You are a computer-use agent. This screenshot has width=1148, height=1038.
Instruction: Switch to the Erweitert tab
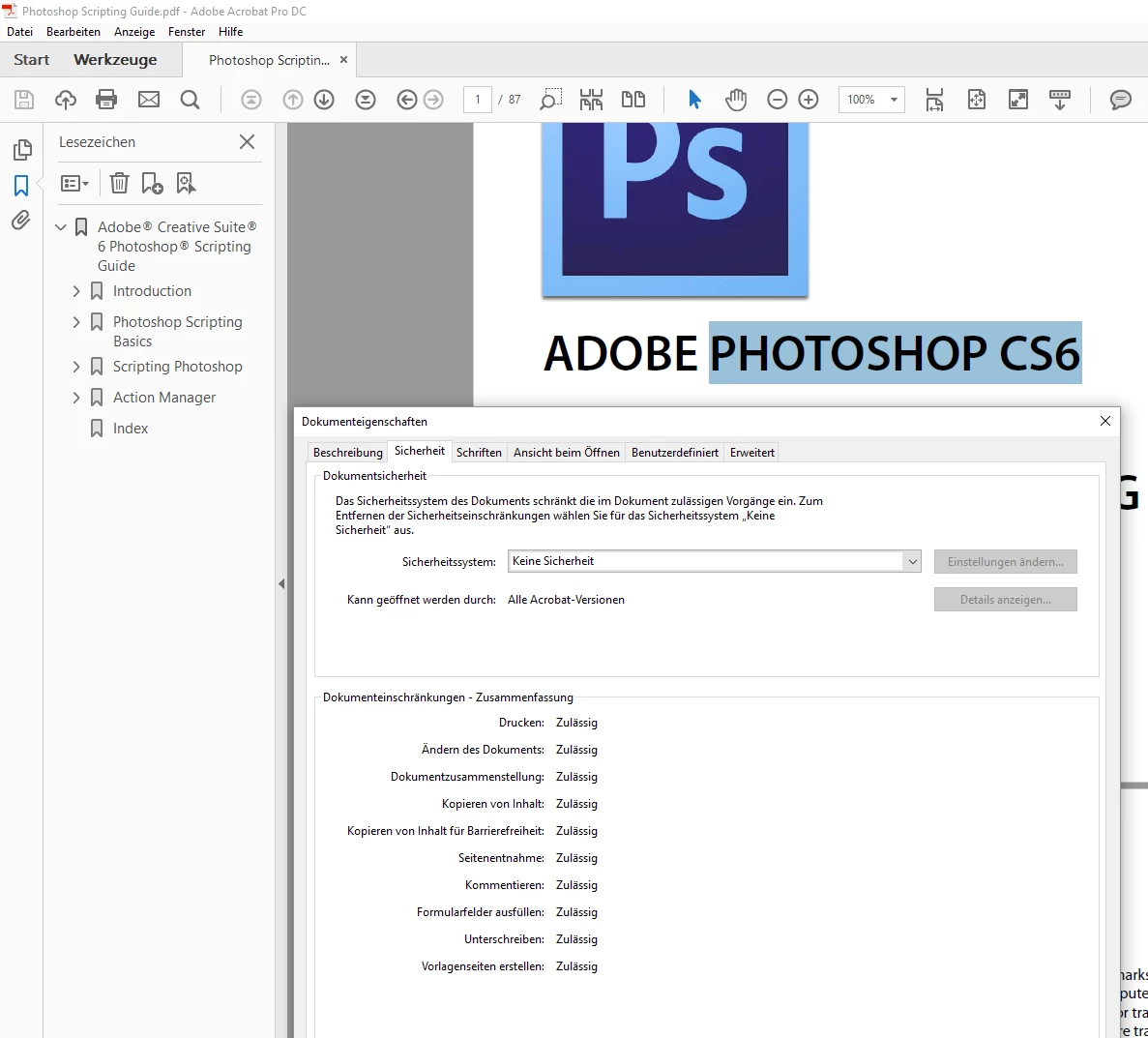(x=751, y=453)
